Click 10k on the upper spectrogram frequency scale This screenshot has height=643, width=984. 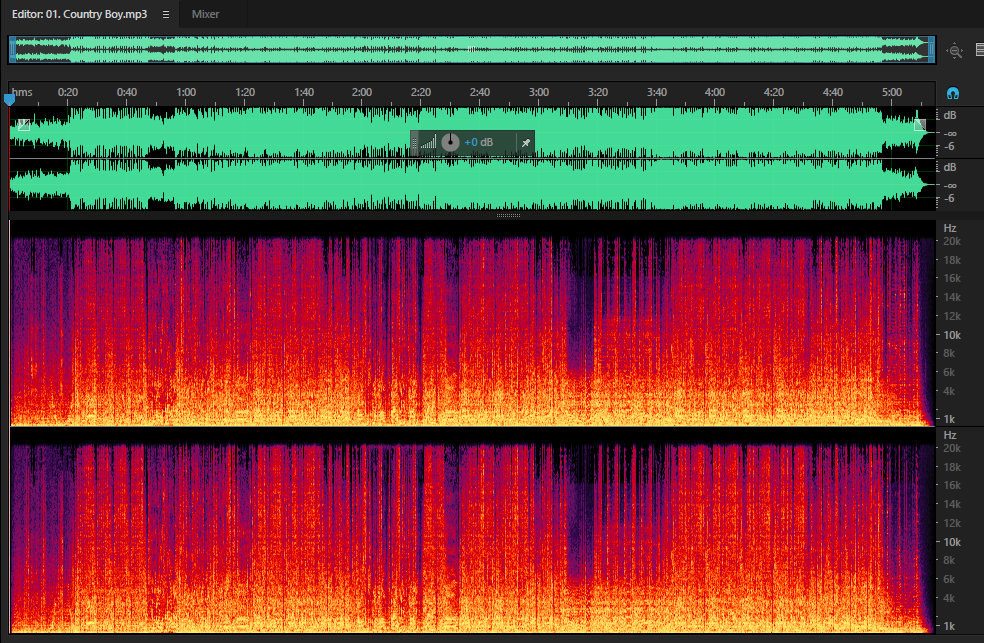(x=952, y=335)
